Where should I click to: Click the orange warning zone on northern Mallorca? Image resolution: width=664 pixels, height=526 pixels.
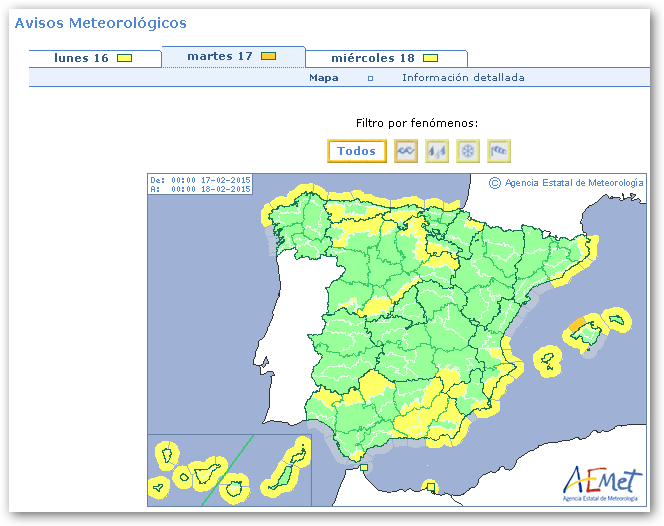click(x=579, y=323)
